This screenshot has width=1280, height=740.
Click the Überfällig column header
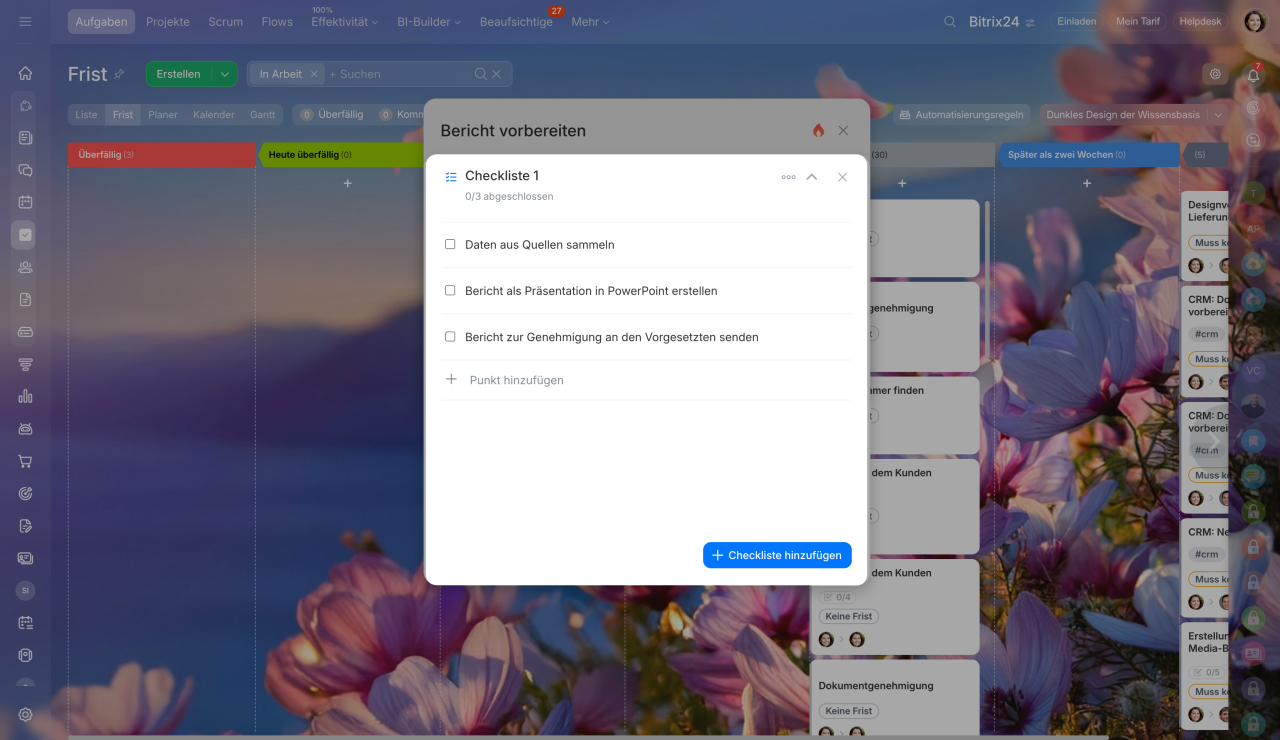161,155
